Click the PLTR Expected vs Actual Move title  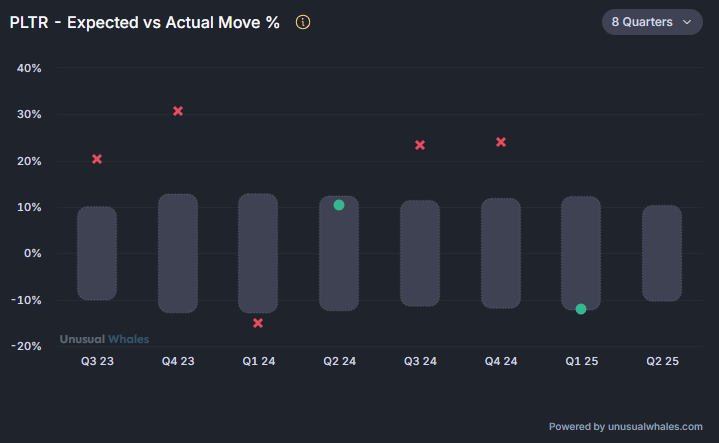pyautogui.click(x=145, y=22)
